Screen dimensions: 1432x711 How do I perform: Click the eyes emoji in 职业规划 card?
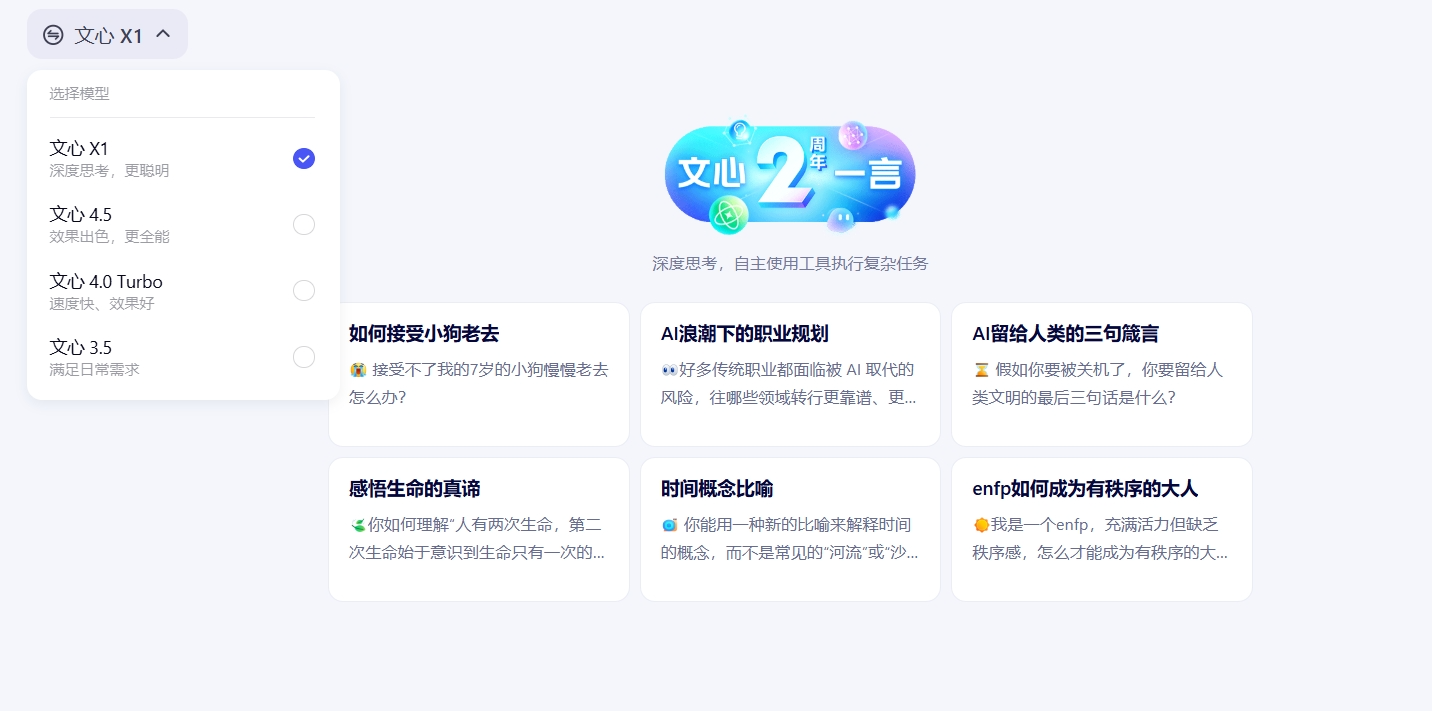669,370
